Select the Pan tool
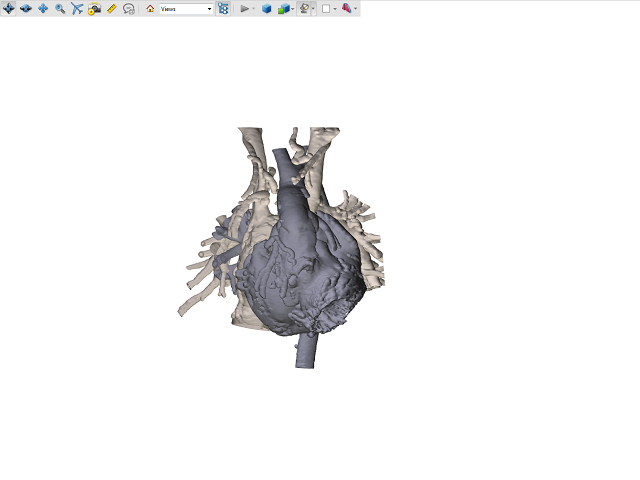This screenshot has width=640, height=480. click(x=43, y=9)
